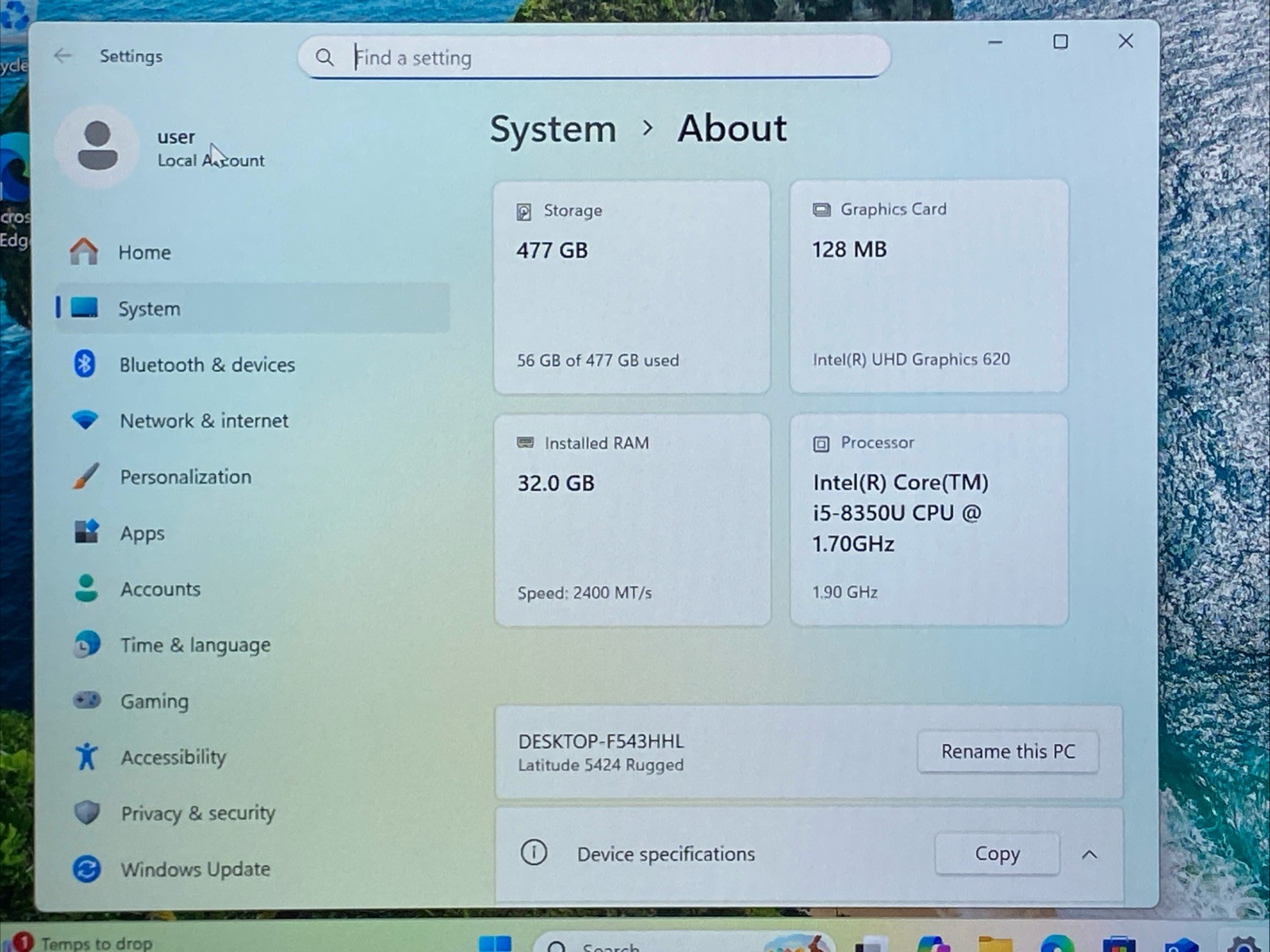Click the Settings gear on the taskbar
Image resolution: width=1270 pixels, height=952 pixels.
[x=1243, y=945]
